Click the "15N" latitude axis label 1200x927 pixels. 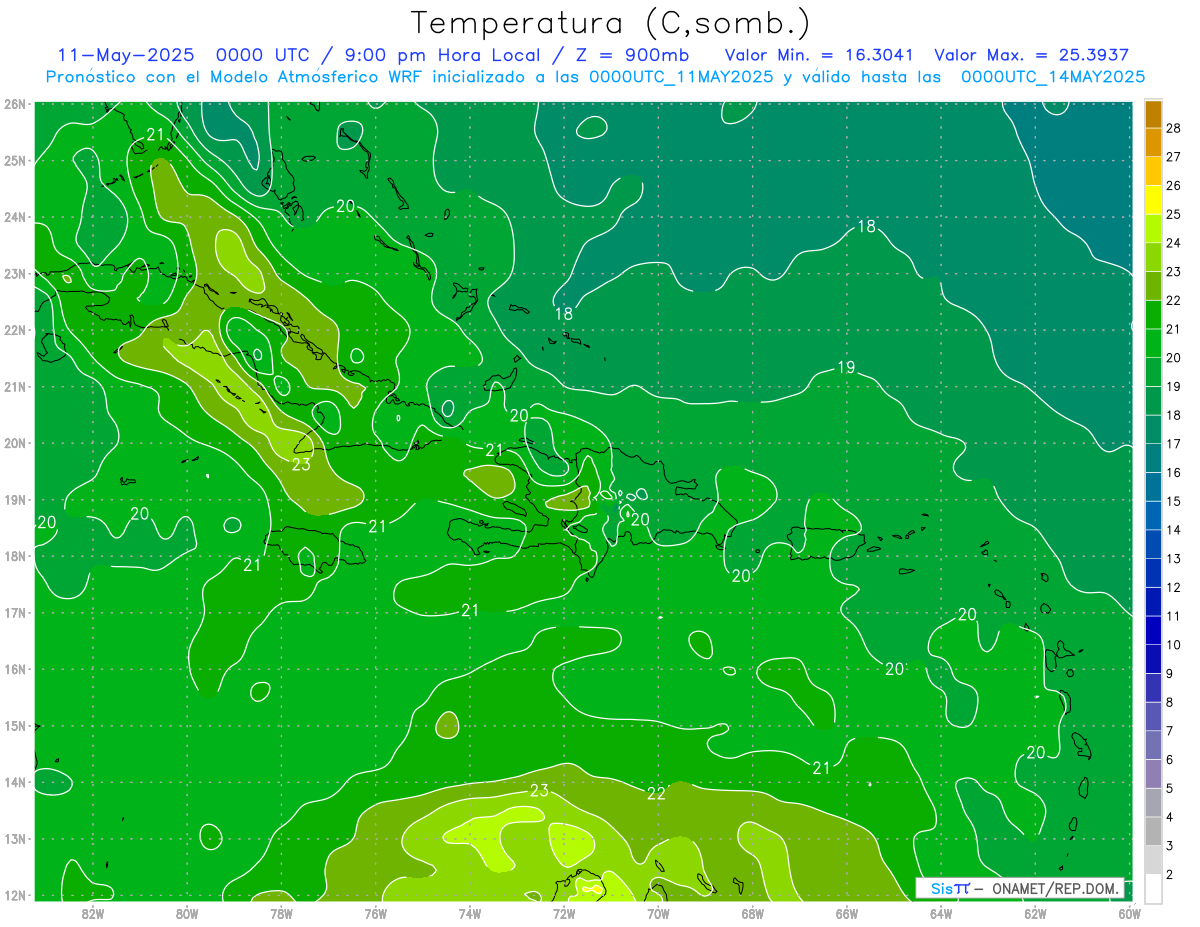pos(15,725)
